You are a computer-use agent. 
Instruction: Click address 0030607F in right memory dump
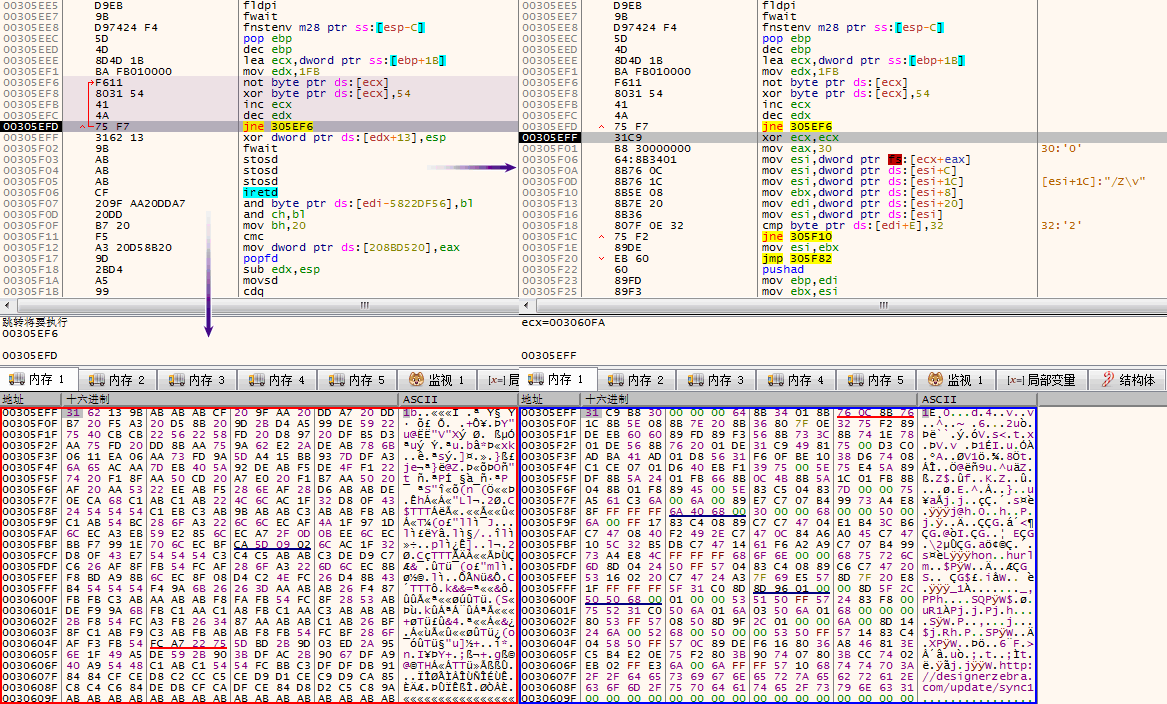550,676
